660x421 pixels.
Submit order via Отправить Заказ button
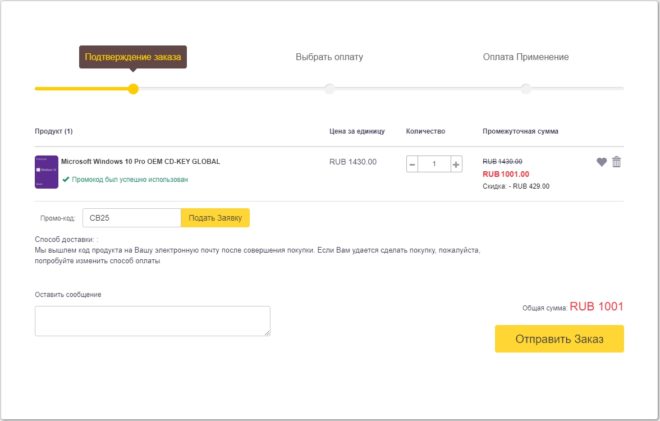pos(559,339)
